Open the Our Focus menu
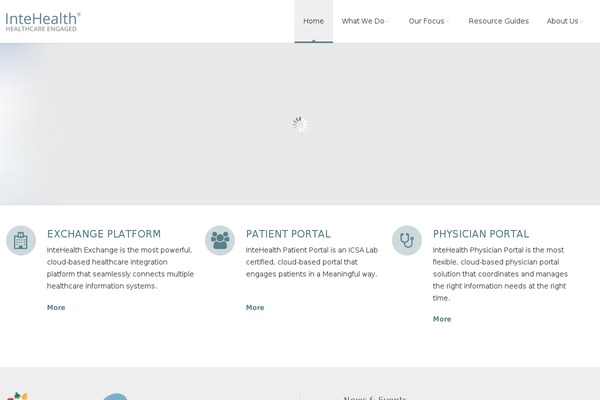This screenshot has height=400, width=600. point(426,21)
